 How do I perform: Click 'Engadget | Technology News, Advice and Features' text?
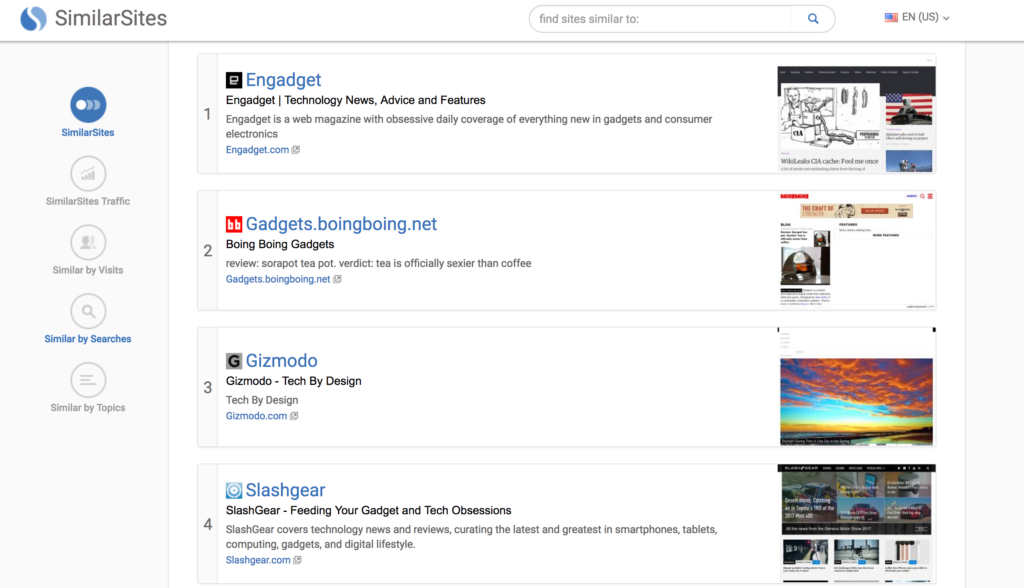356,100
